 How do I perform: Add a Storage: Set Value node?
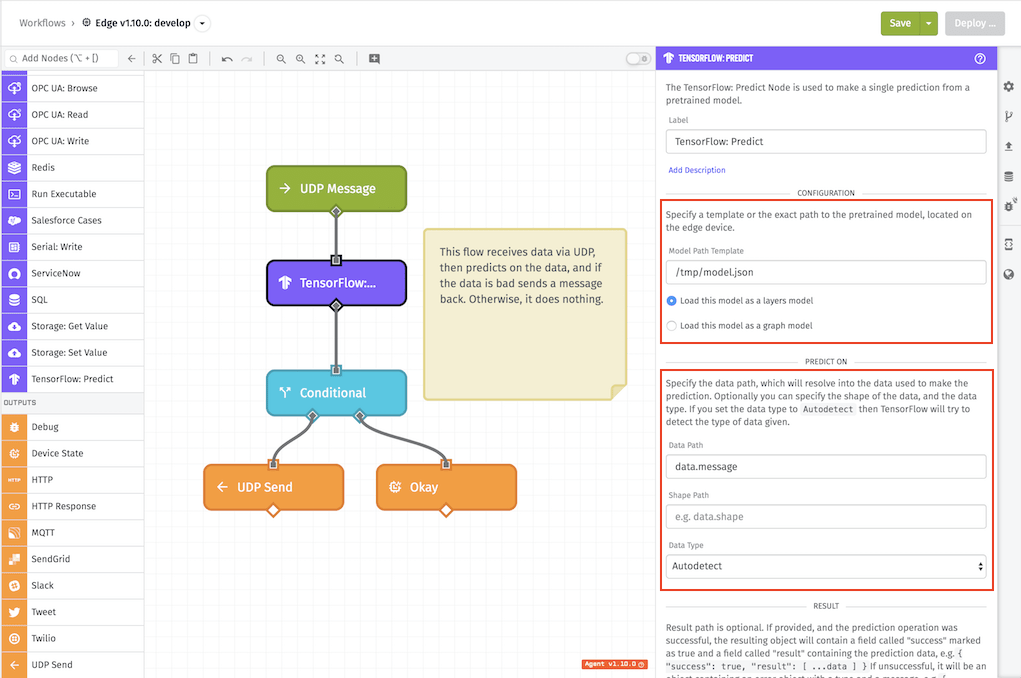tap(72, 352)
